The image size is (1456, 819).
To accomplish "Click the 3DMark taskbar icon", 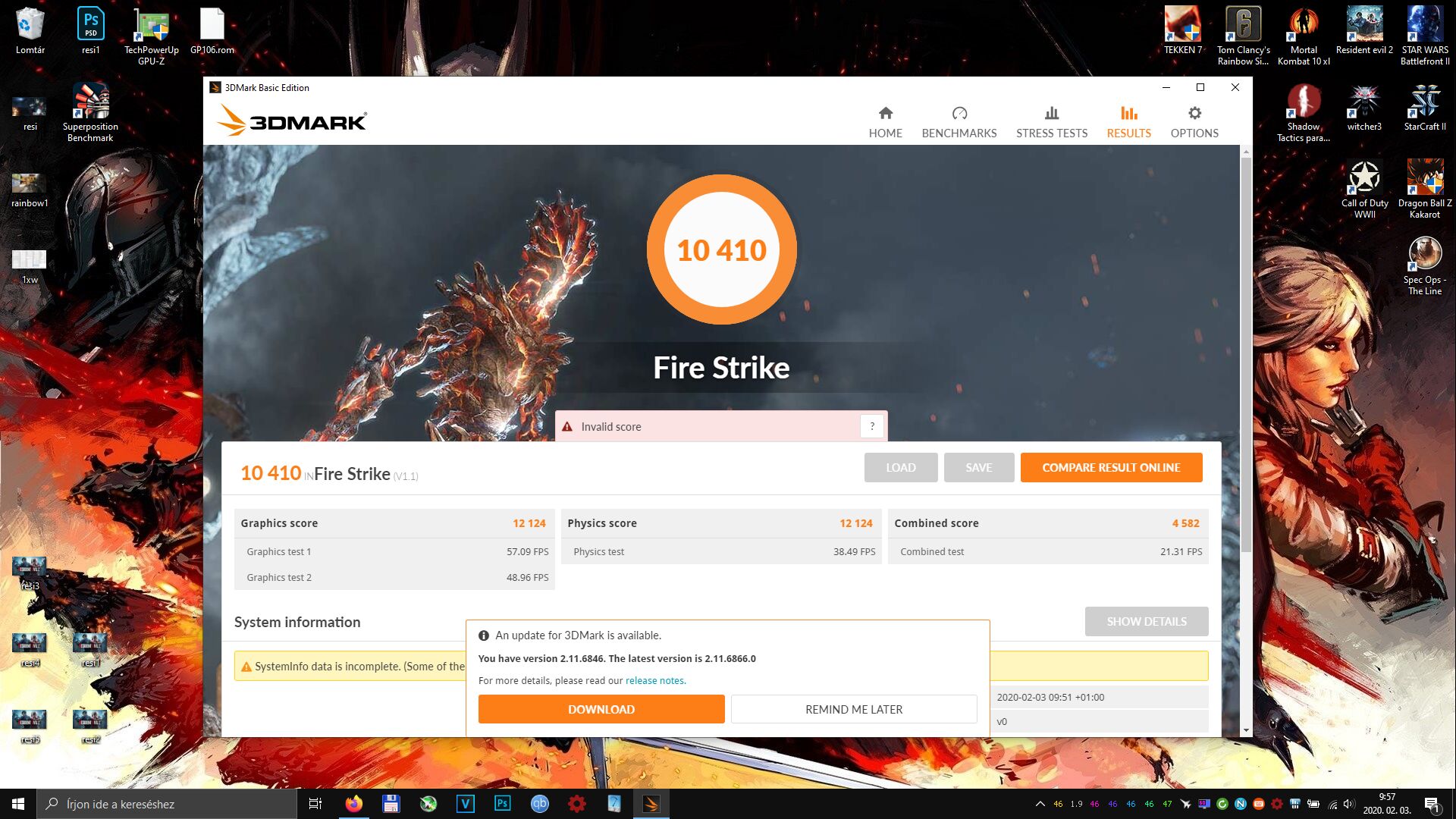I will tap(651, 804).
